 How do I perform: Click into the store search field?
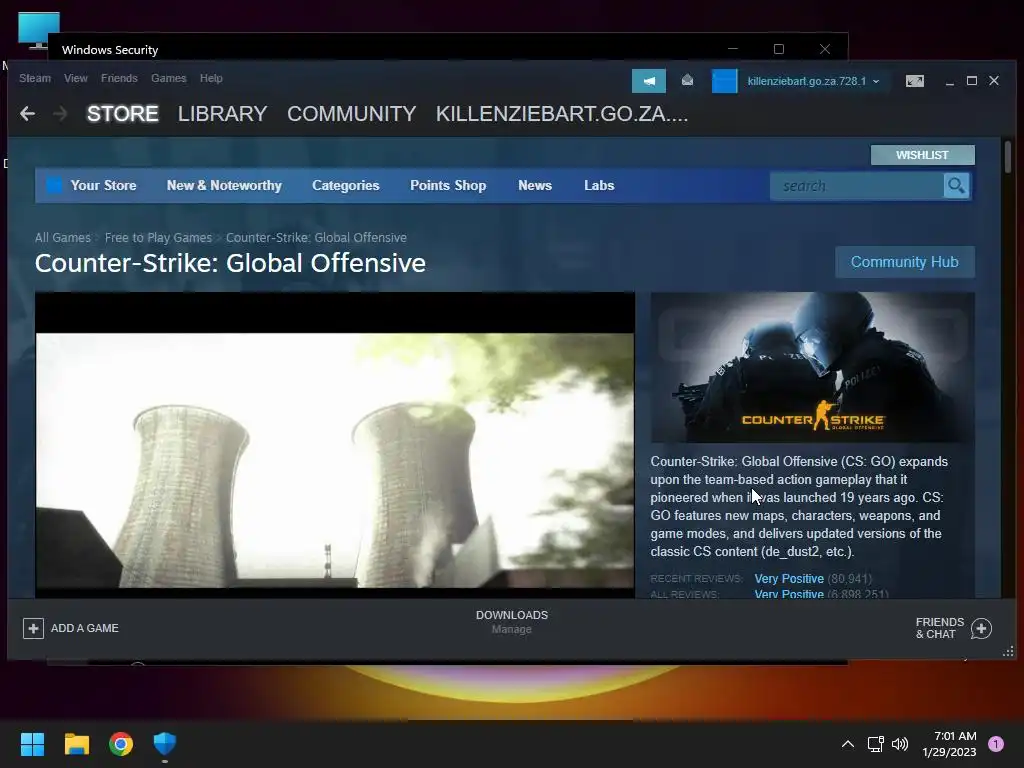857,186
